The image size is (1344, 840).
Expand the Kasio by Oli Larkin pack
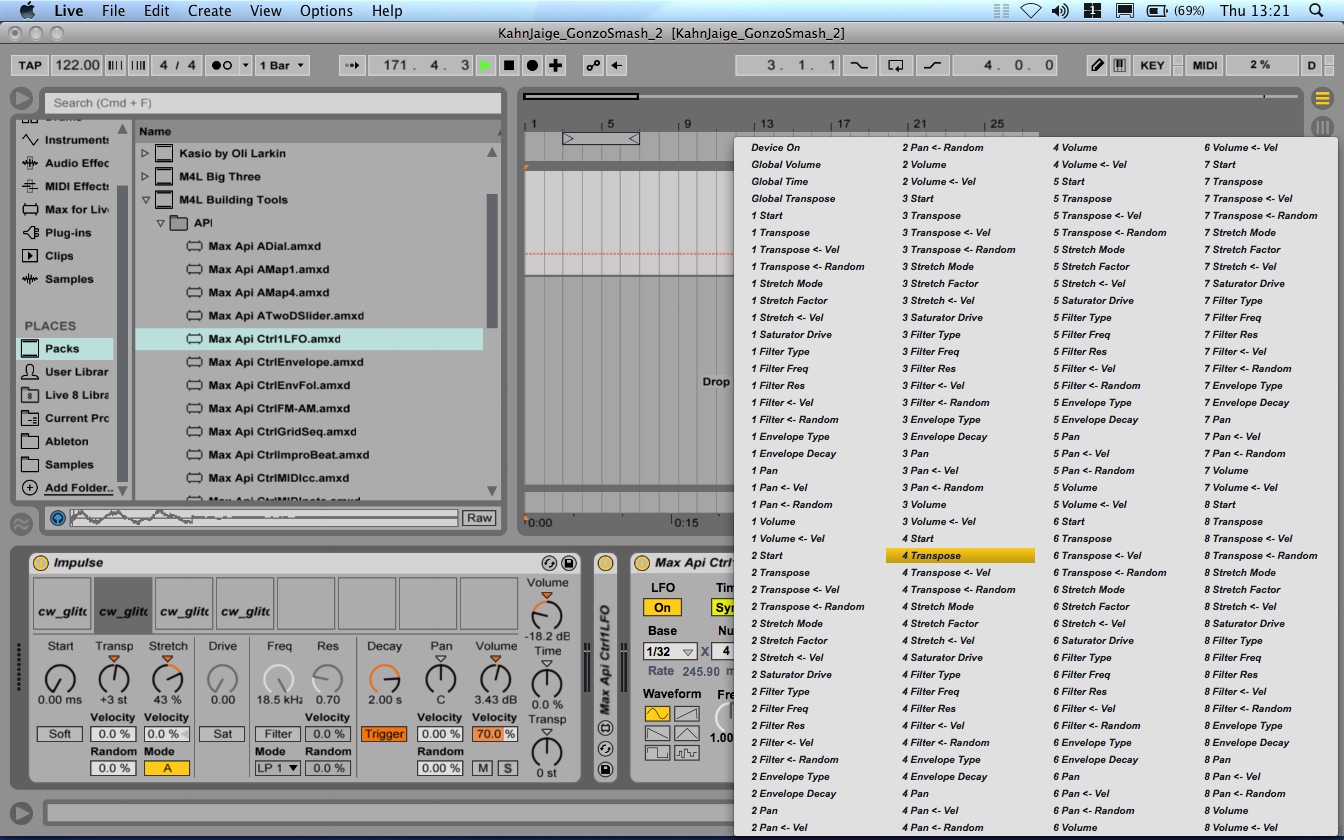(x=145, y=153)
